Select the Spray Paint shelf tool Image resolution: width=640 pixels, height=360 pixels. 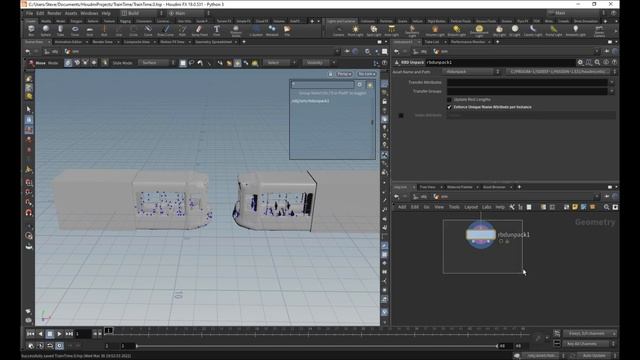199,30
